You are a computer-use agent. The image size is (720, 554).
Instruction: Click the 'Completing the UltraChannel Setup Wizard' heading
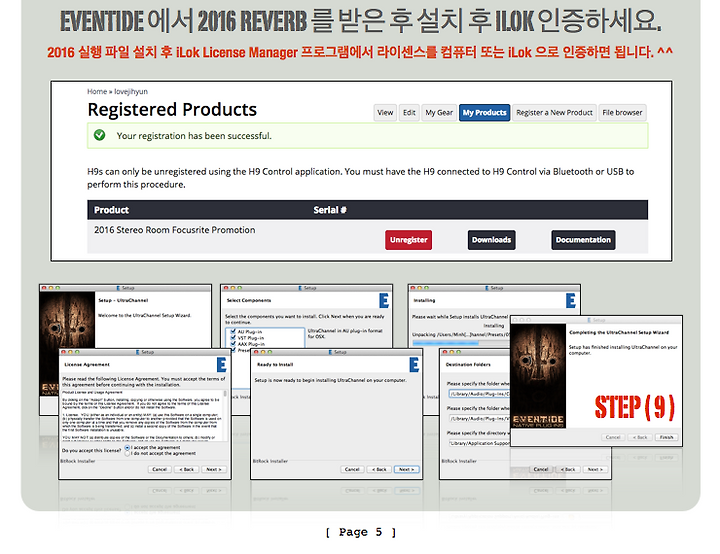619,332
